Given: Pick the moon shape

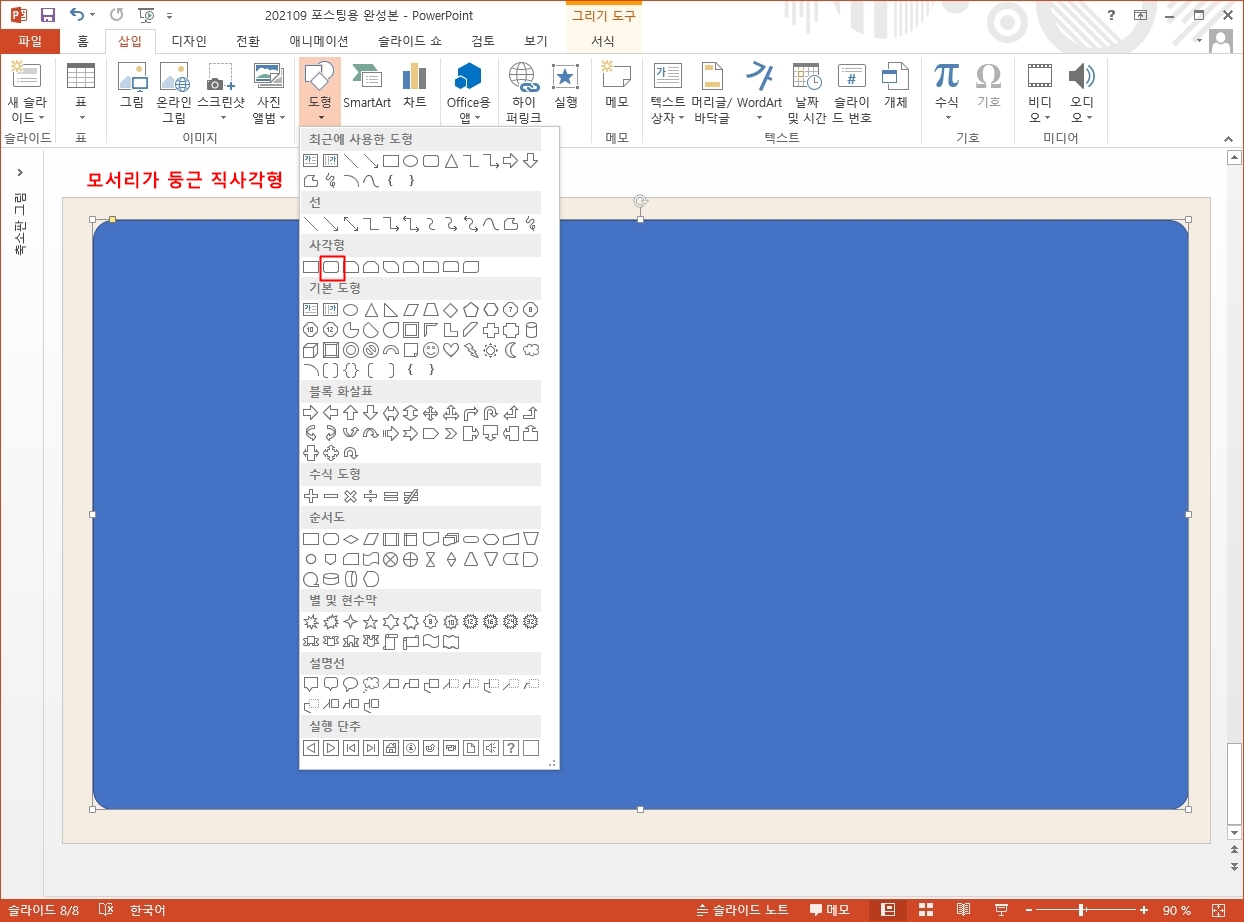Looking at the screenshot, I should (x=511, y=350).
